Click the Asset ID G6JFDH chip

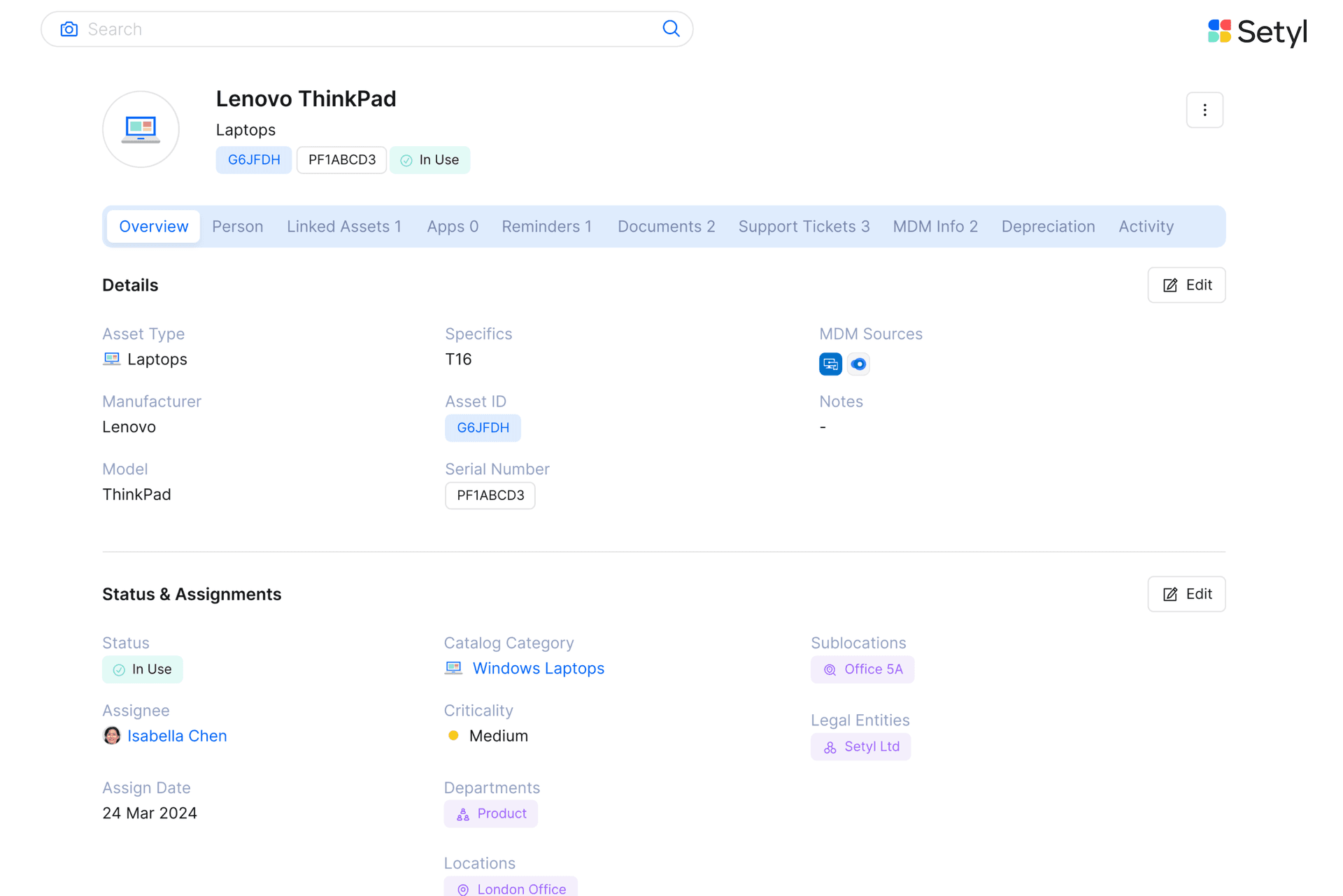[x=483, y=427]
